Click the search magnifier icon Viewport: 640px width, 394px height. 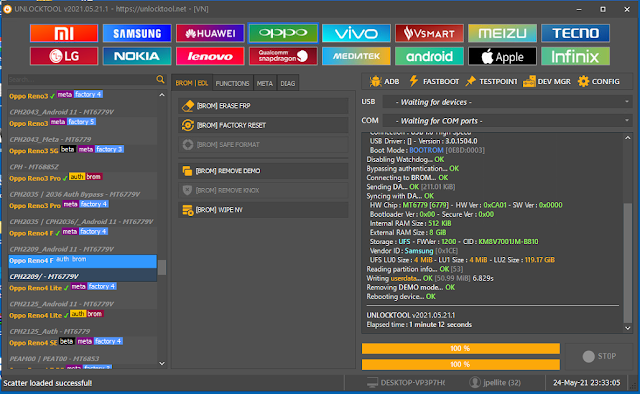click(x=160, y=79)
